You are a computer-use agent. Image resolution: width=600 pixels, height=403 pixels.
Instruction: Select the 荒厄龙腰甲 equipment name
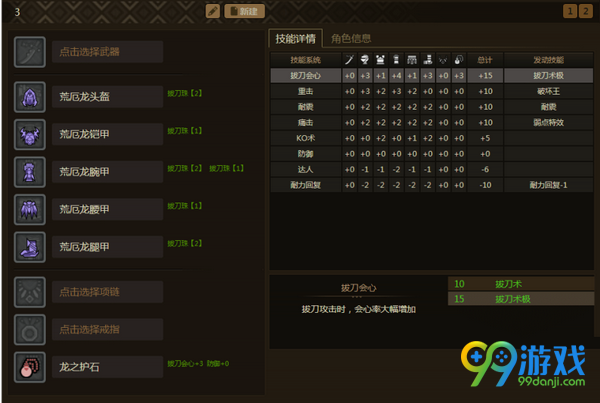click(108, 209)
